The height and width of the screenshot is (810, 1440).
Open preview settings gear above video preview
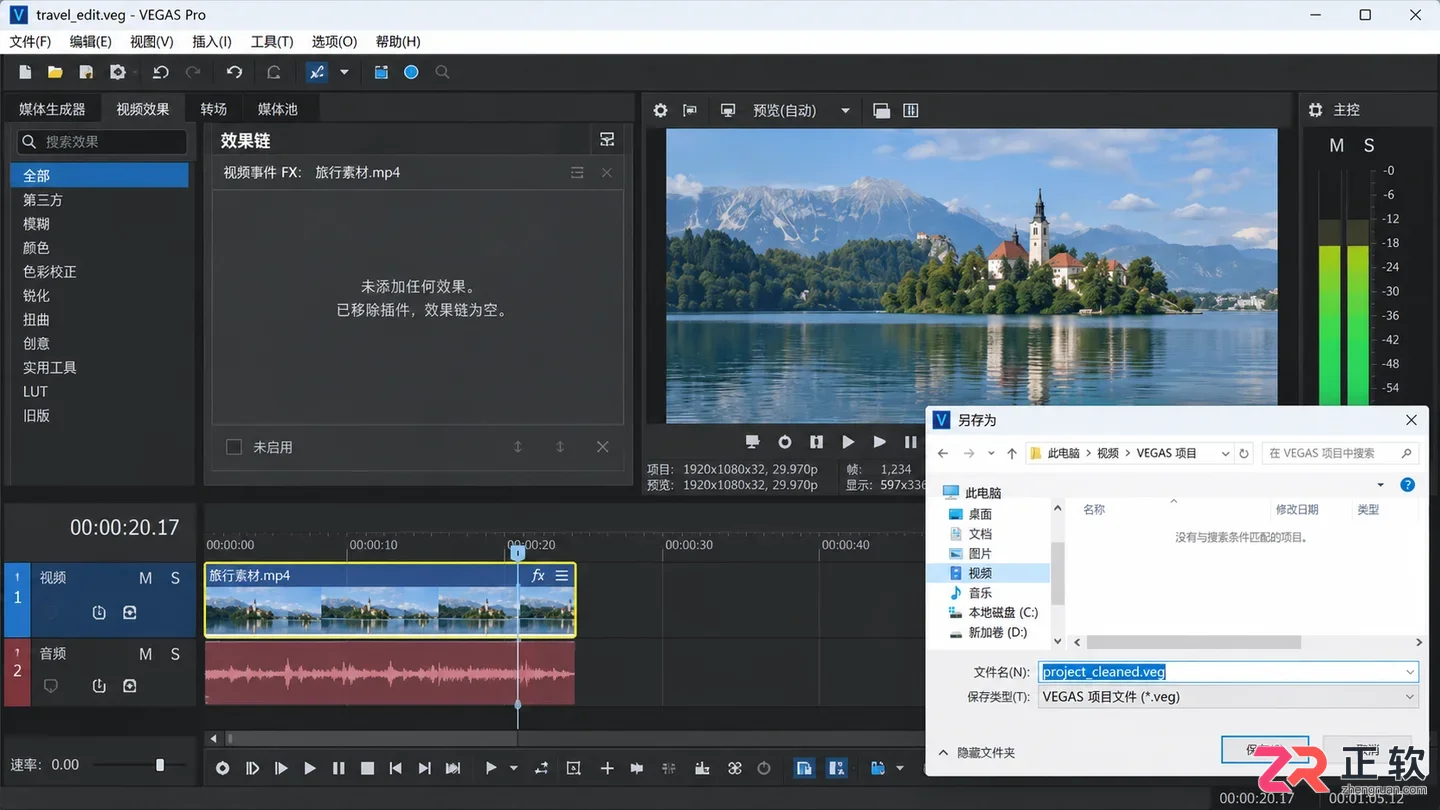click(660, 110)
